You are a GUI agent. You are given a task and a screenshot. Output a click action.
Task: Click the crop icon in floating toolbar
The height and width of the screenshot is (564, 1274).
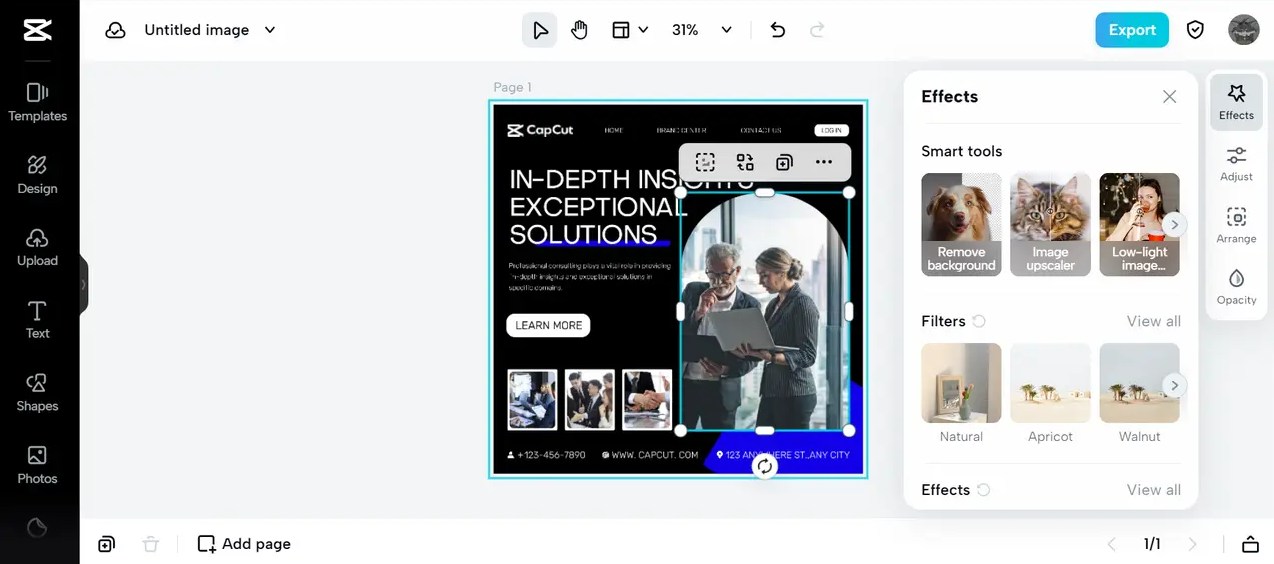(x=705, y=162)
